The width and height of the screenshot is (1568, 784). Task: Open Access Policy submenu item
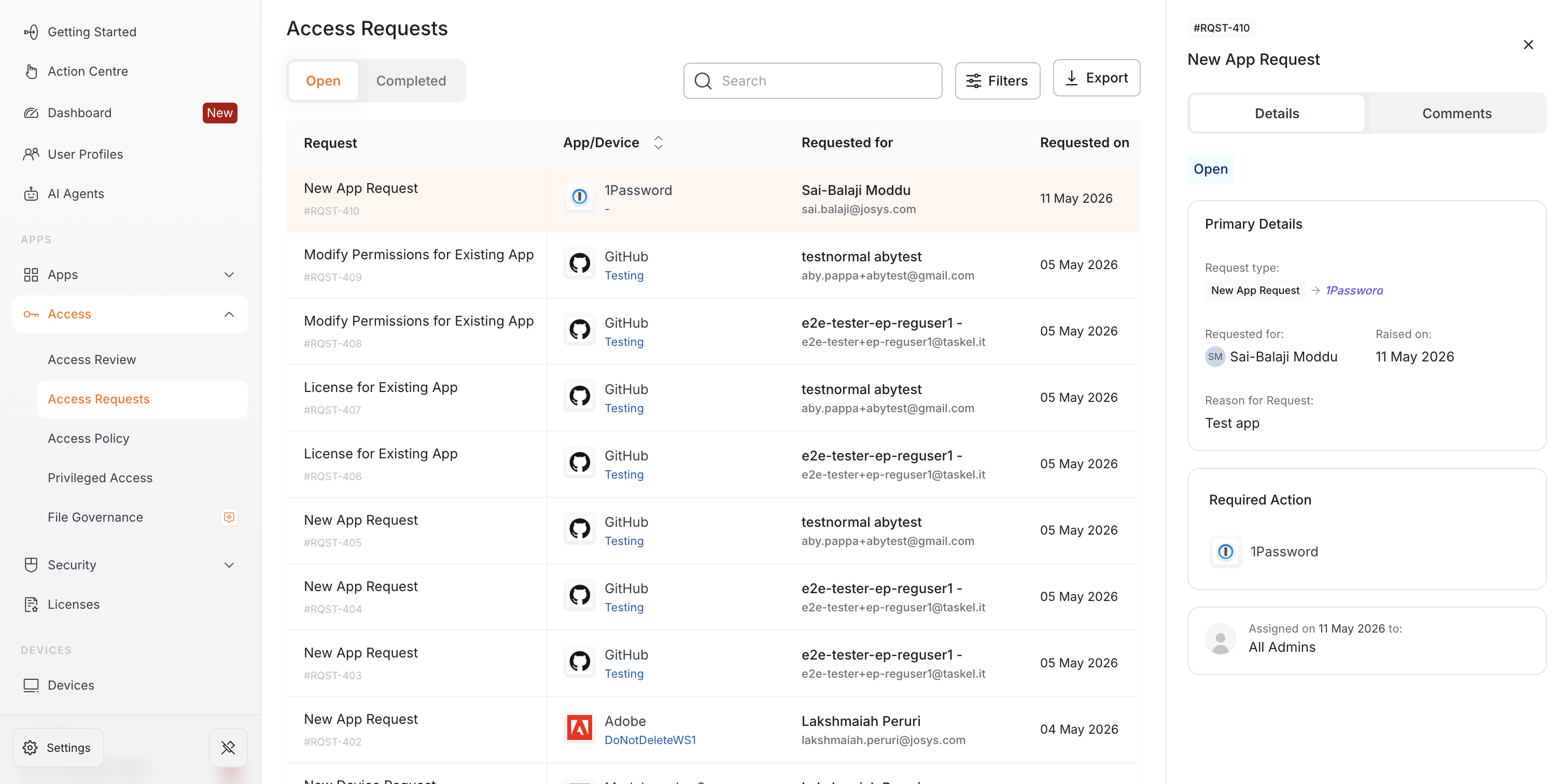pyautogui.click(x=88, y=438)
